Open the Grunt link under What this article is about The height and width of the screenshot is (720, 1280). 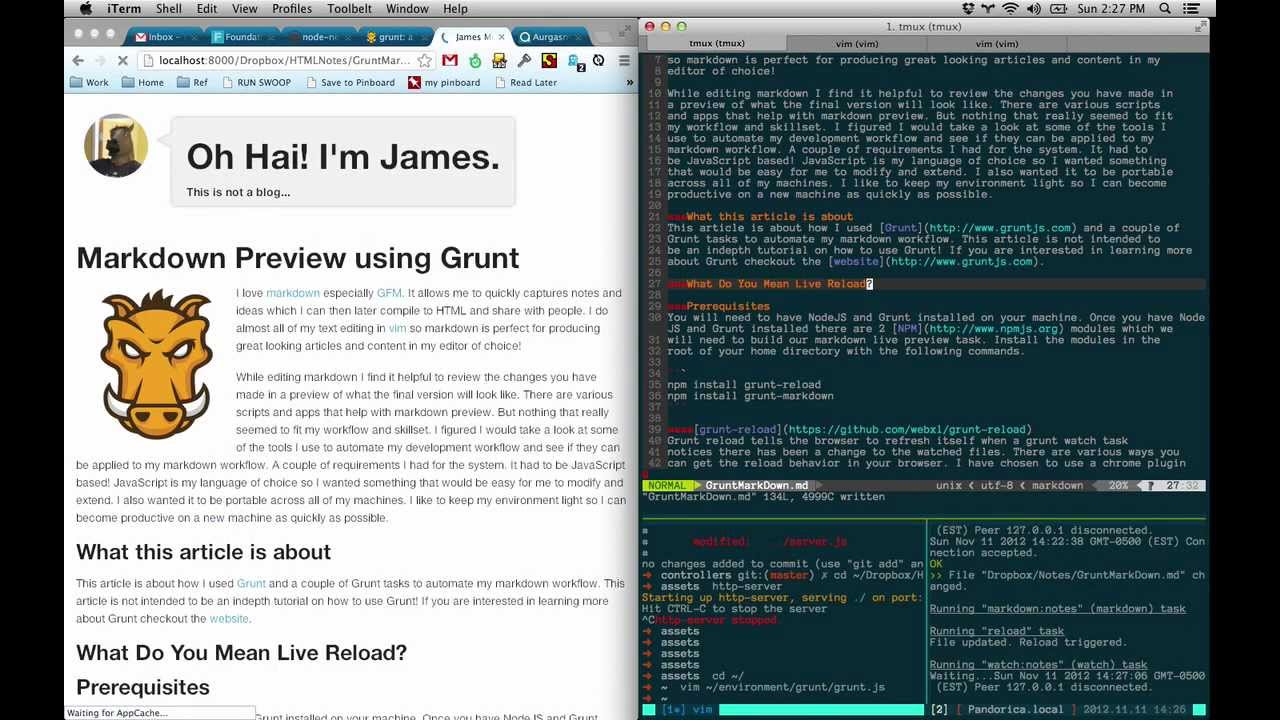tap(251, 583)
